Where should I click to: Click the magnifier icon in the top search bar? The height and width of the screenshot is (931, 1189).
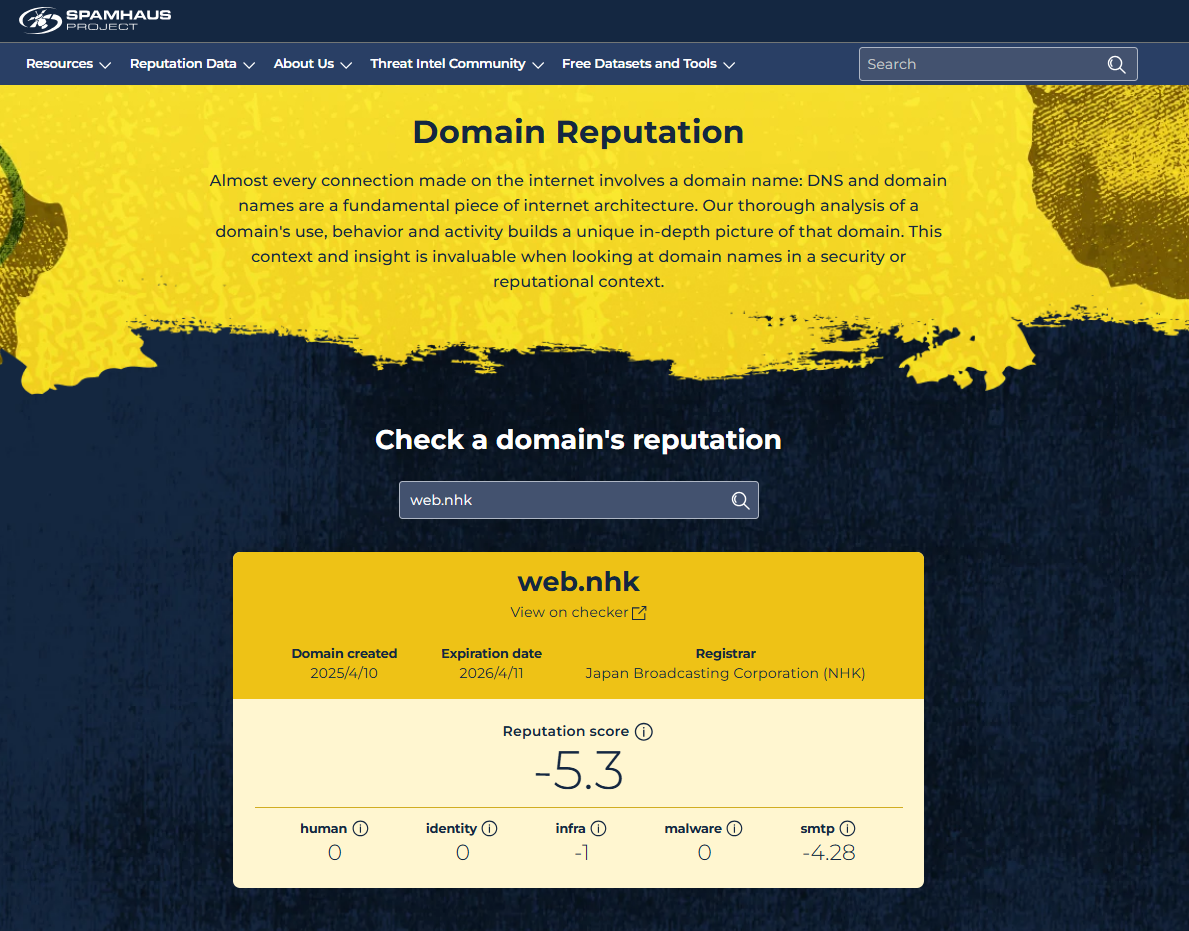pos(1116,64)
